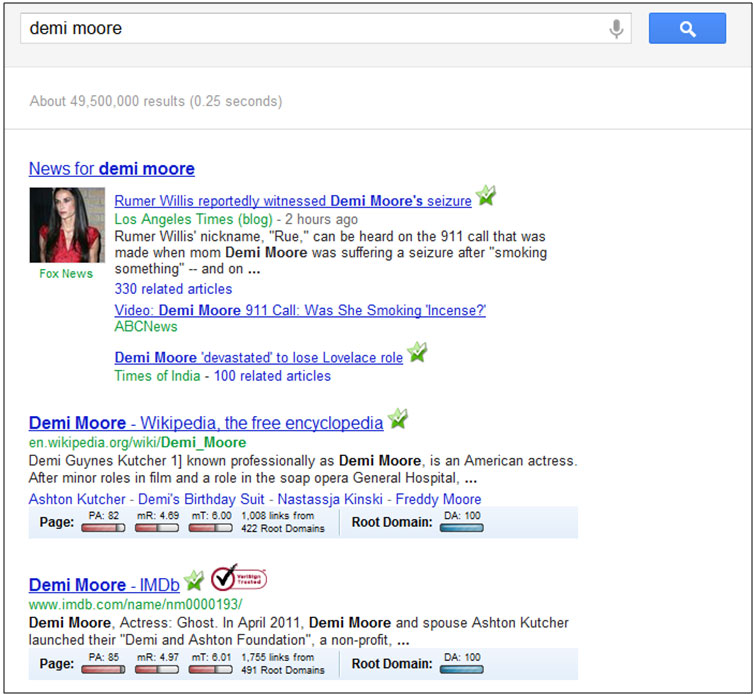Click the en.wikipedia.org/wiki/Demi_Moore URL text
This screenshot has height=694, width=754.
click(138, 442)
